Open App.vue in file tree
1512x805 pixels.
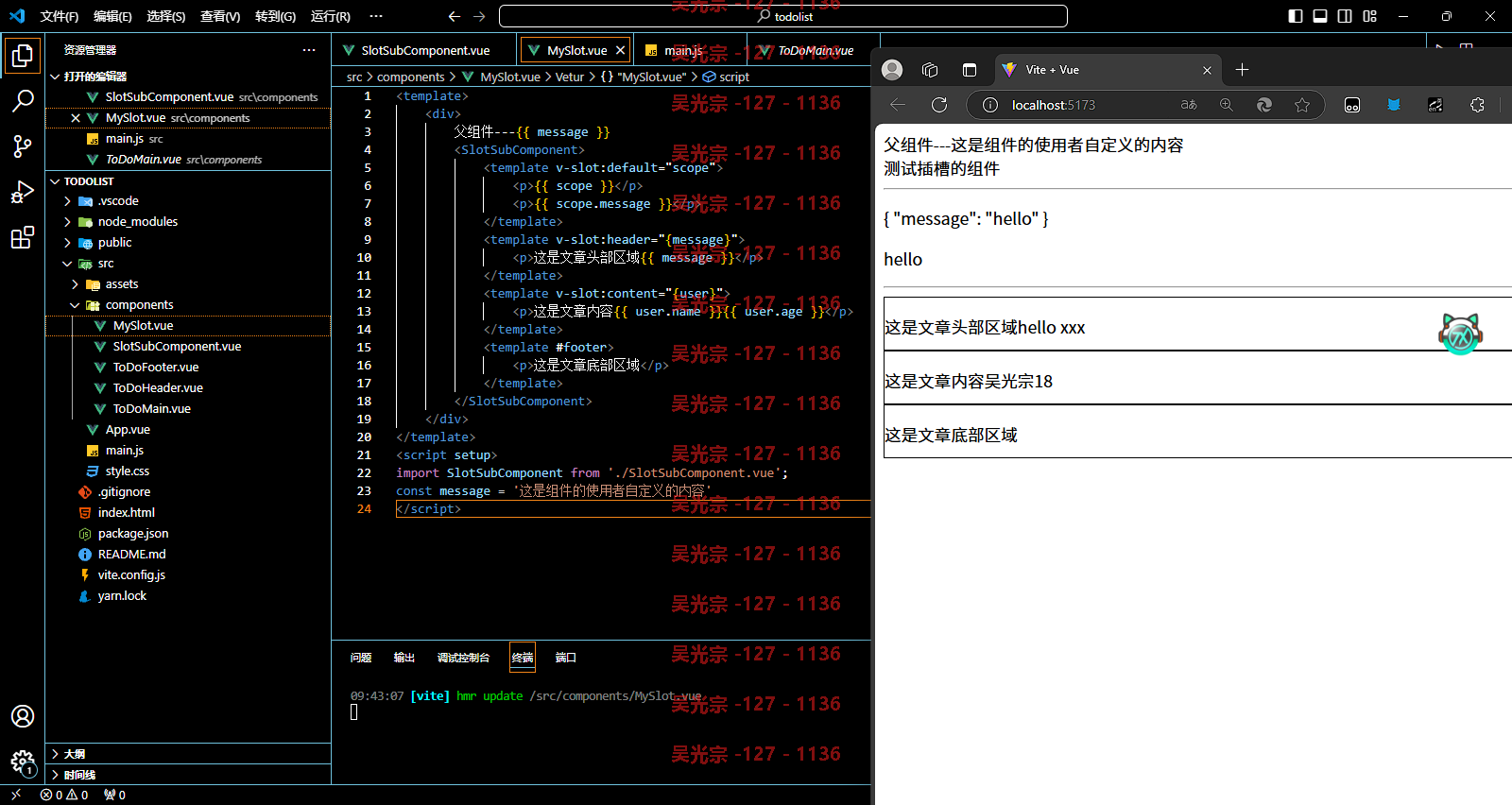coord(128,430)
